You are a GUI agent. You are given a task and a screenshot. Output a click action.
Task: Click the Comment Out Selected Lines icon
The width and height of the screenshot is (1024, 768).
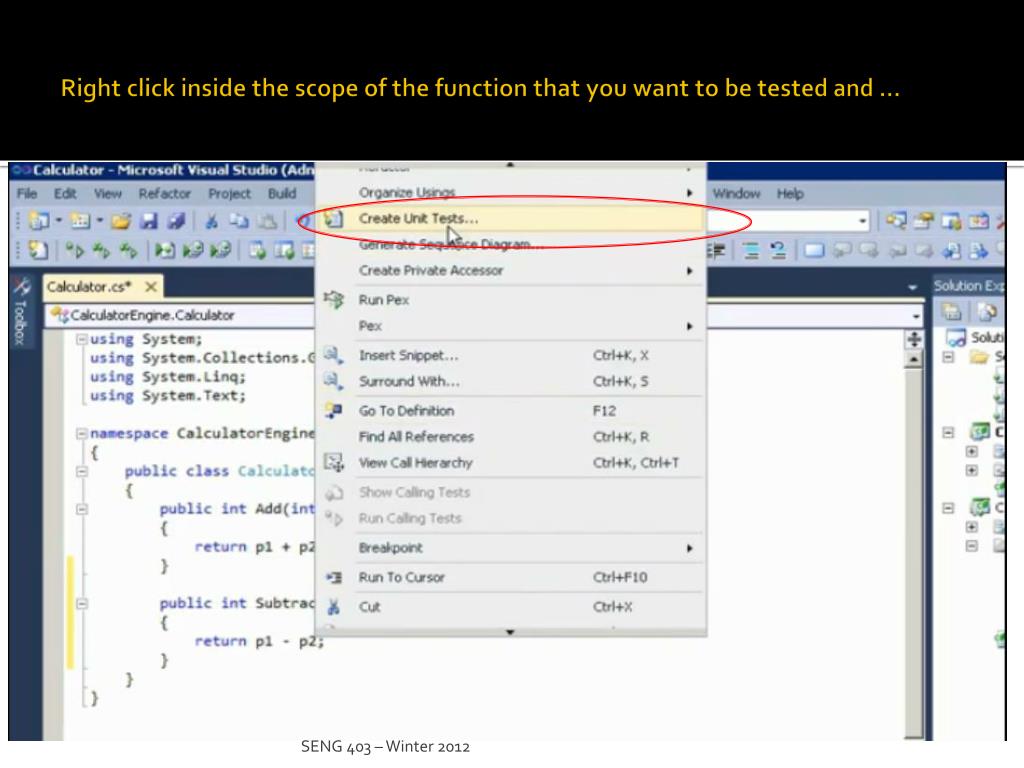pyautogui.click(x=751, y=250)
